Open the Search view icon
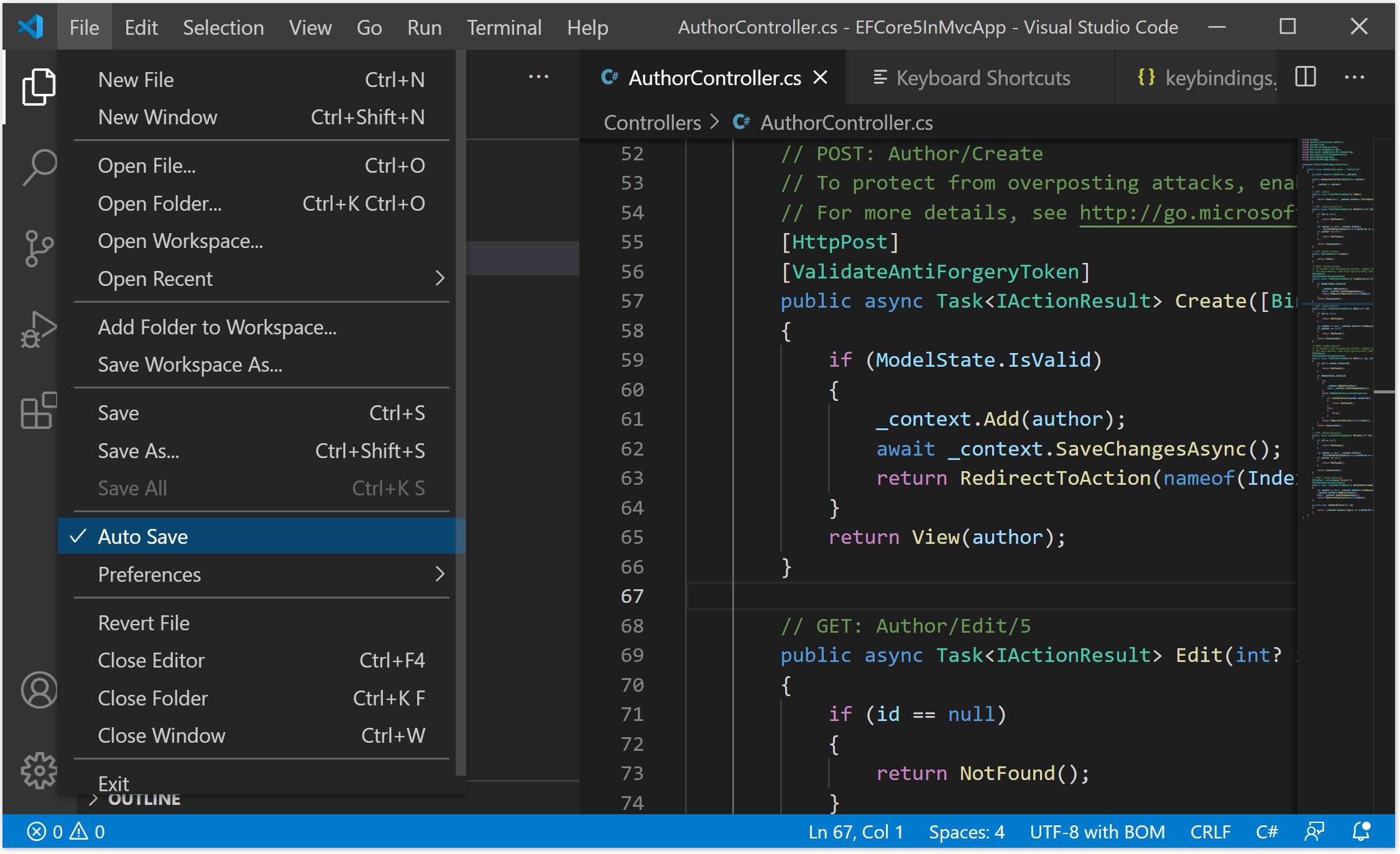This screenshot has width=1400, height=854. [39, 167]
